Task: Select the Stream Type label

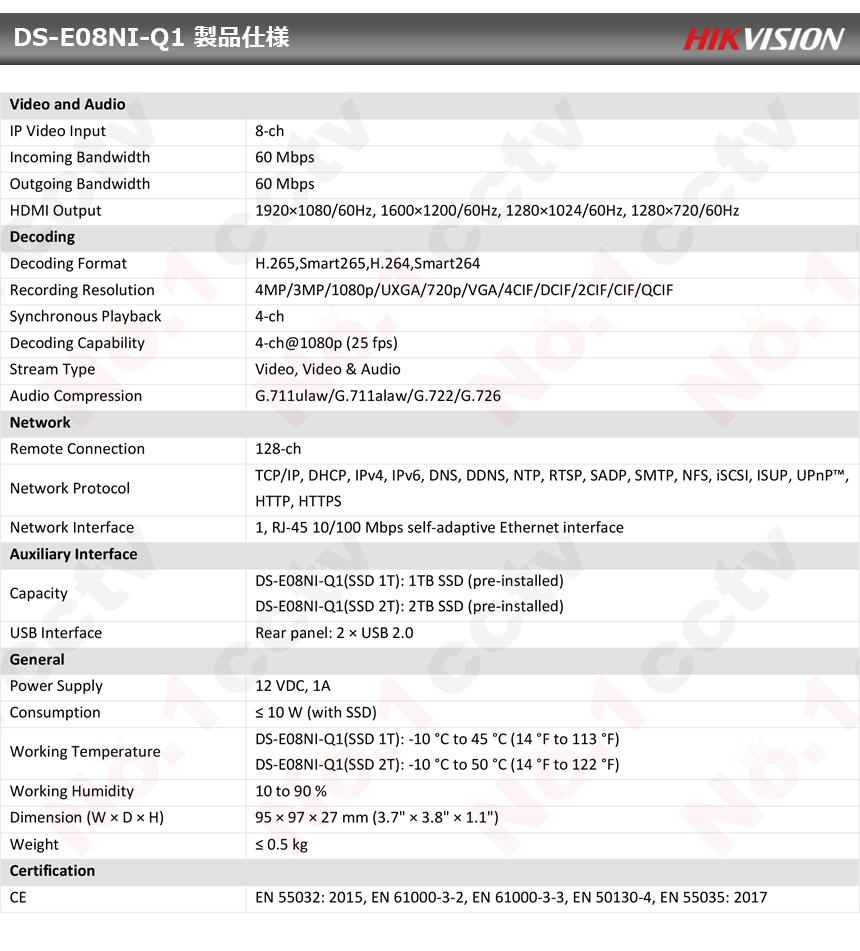Action: pos(52,369)
